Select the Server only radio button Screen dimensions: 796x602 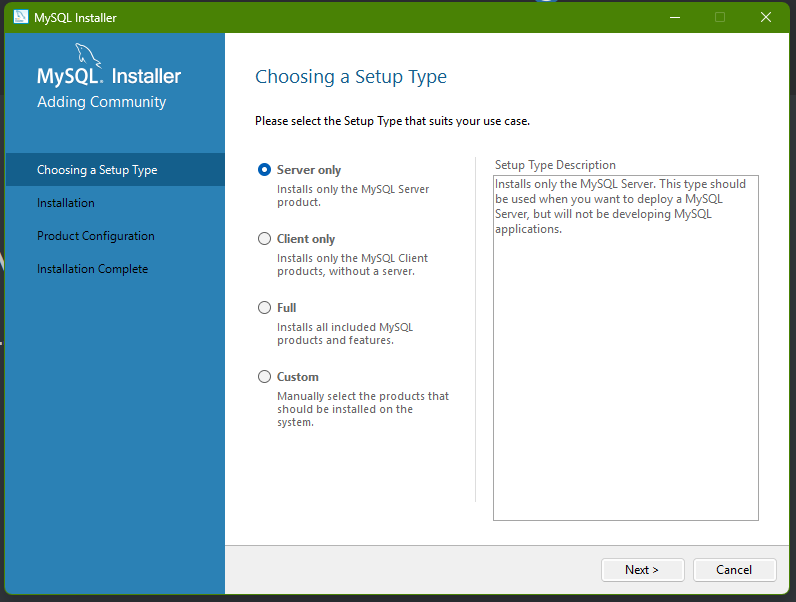pyautogui.click(x=265, y=170)
